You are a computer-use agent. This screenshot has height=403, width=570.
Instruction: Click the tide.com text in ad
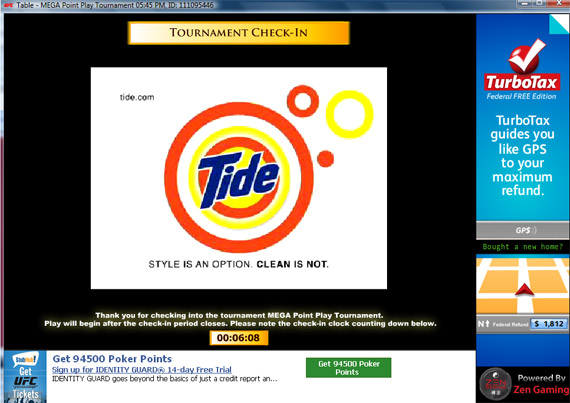137,97
